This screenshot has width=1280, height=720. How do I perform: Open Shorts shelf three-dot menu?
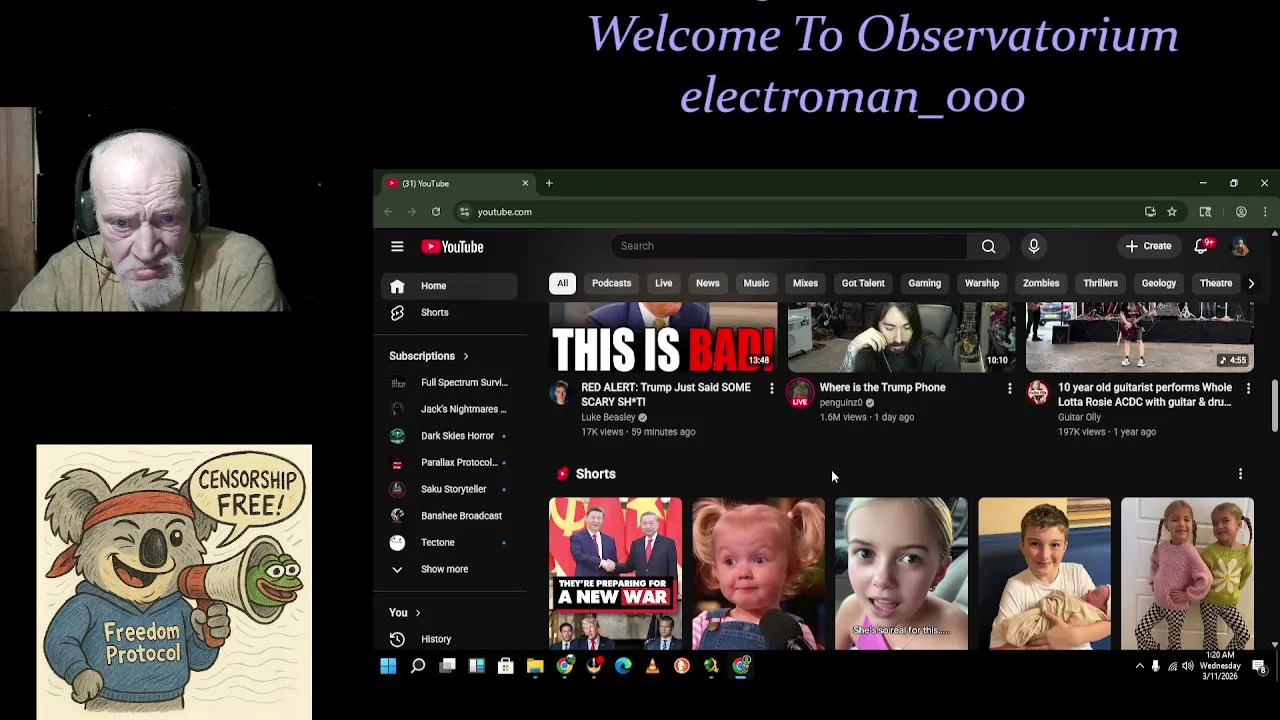[x=1240, y=474]
